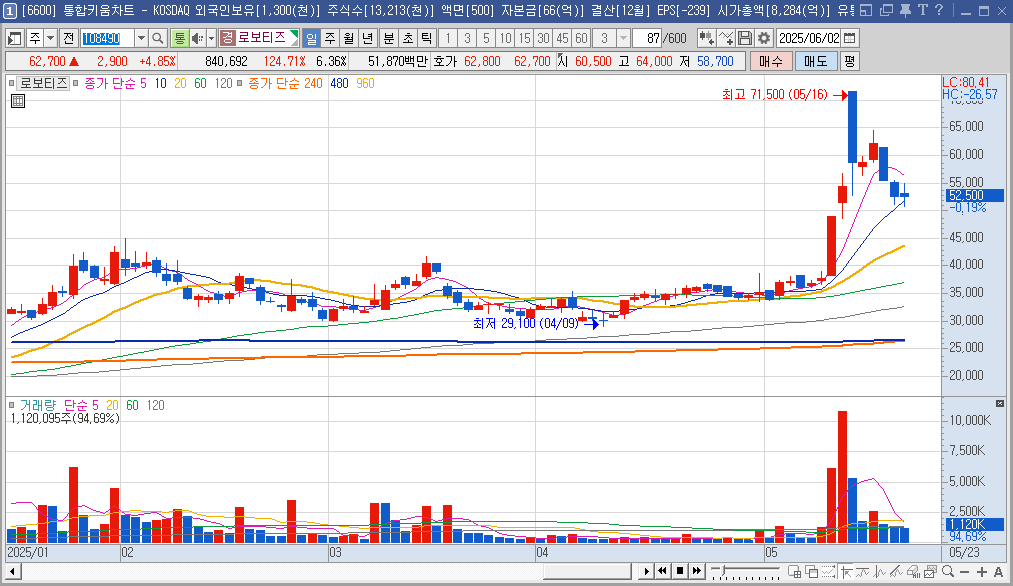Toggle the crosshair cursor mode icon
1013x586 pixels.
click(x=844, y=571)
